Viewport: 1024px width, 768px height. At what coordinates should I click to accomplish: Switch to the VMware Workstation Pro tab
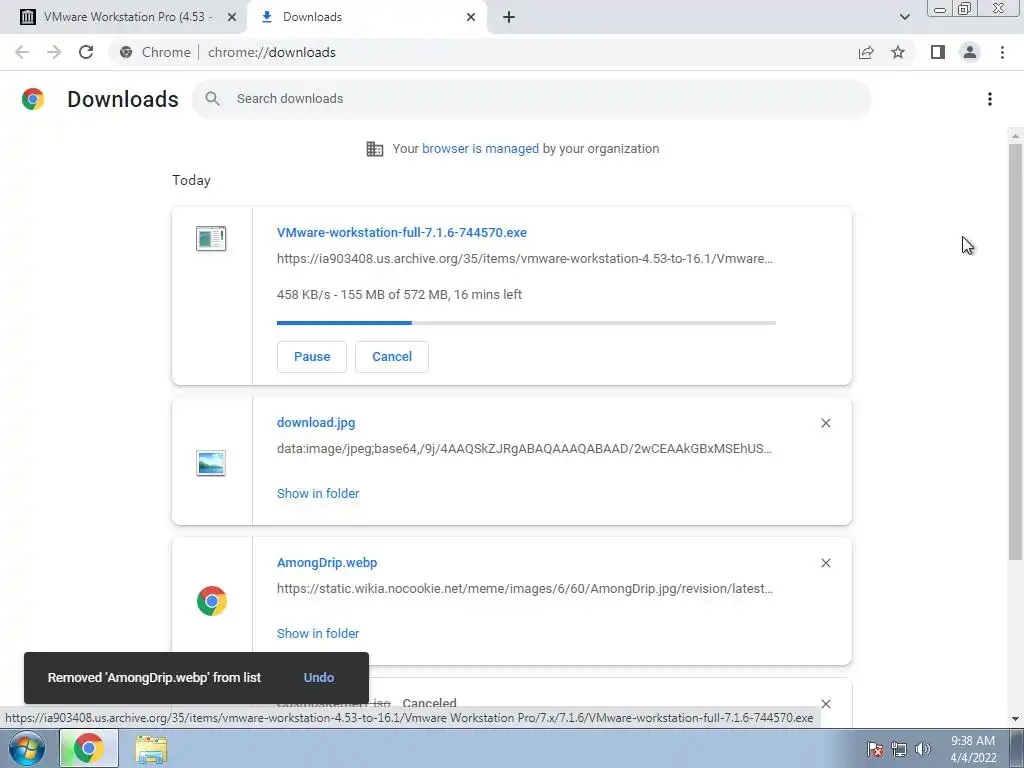click(x=124, y=17)
